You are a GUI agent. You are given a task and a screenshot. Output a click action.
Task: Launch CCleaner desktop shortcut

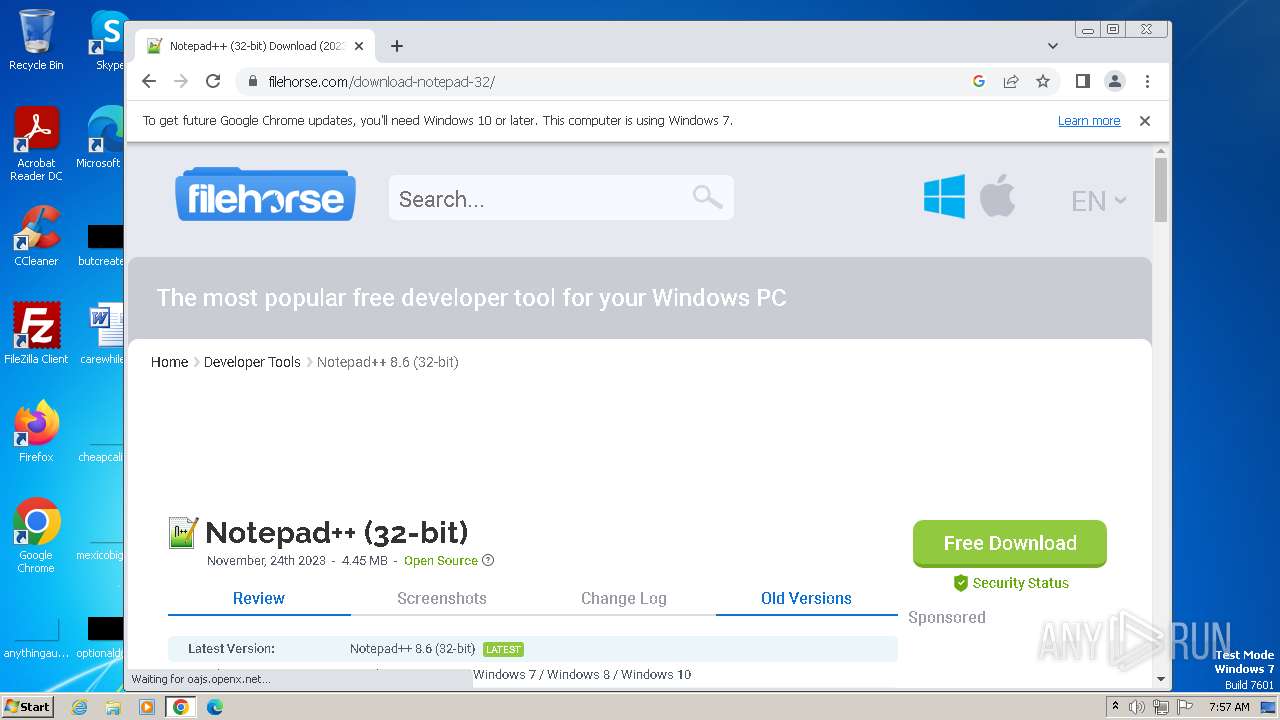click(x=36, y=236)
